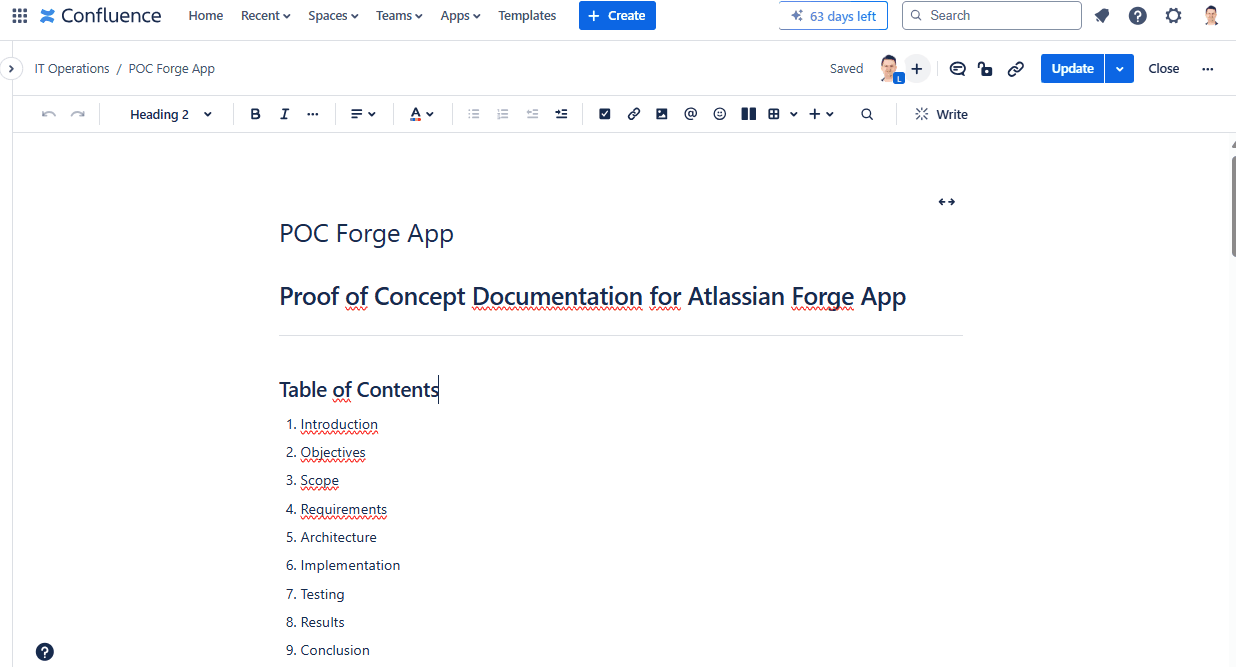This screenshot has height=667, width=1236.
Task: Click the AI Write button
Action: click(941, 114)
